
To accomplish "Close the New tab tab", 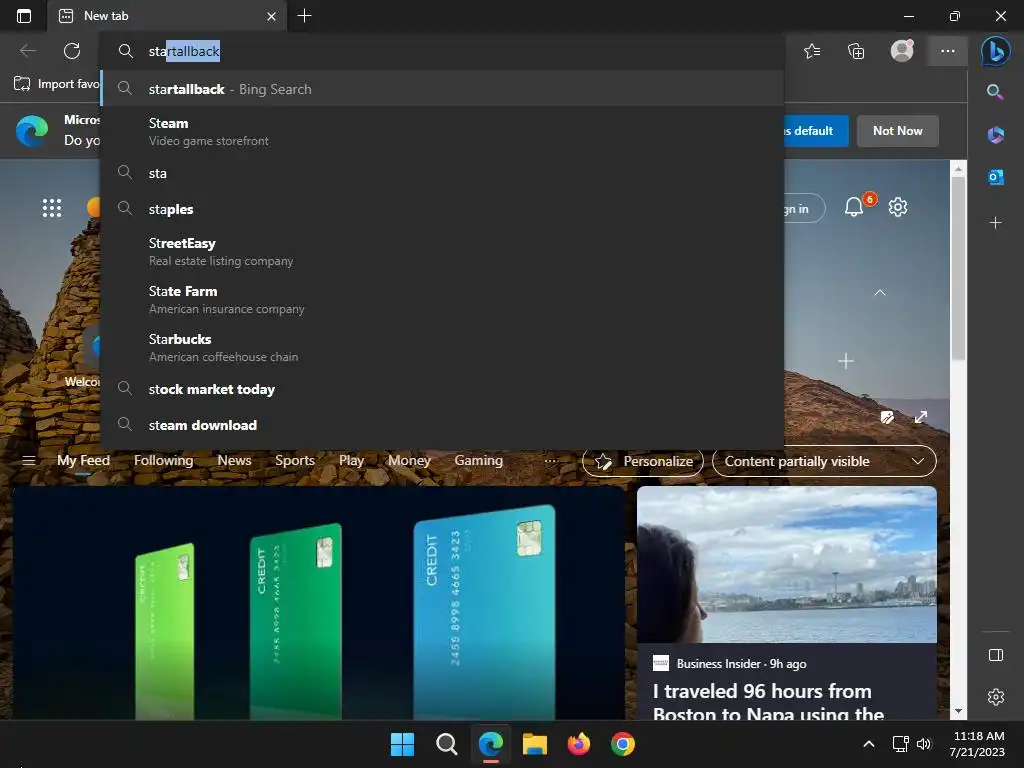I will coord(272,16).
